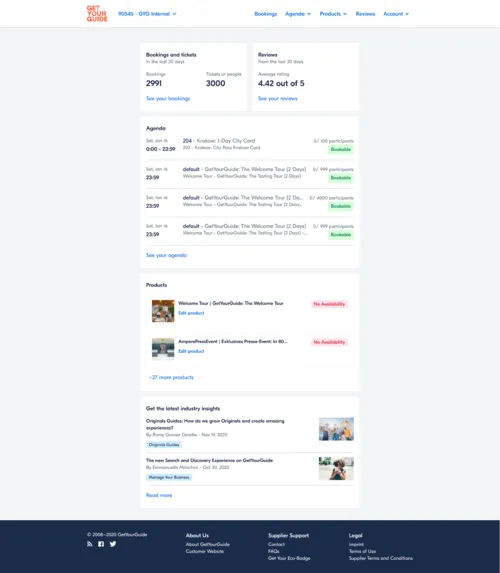Viewport: 500px width, 573px height.
Task: Select the 3000 tickets or people count
Action: 216,83
